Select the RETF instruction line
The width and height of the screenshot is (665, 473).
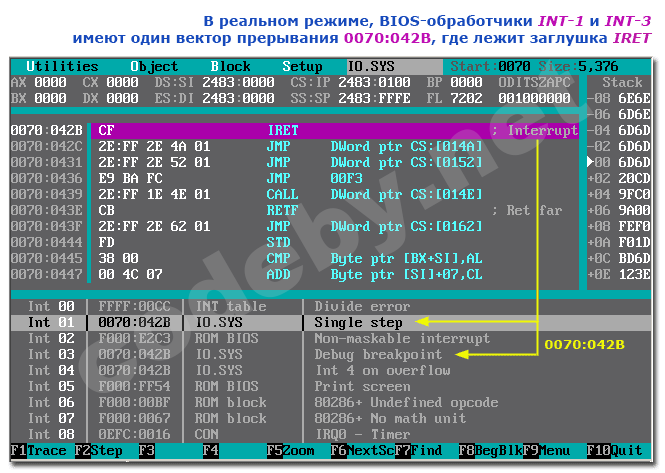[294, 210]
